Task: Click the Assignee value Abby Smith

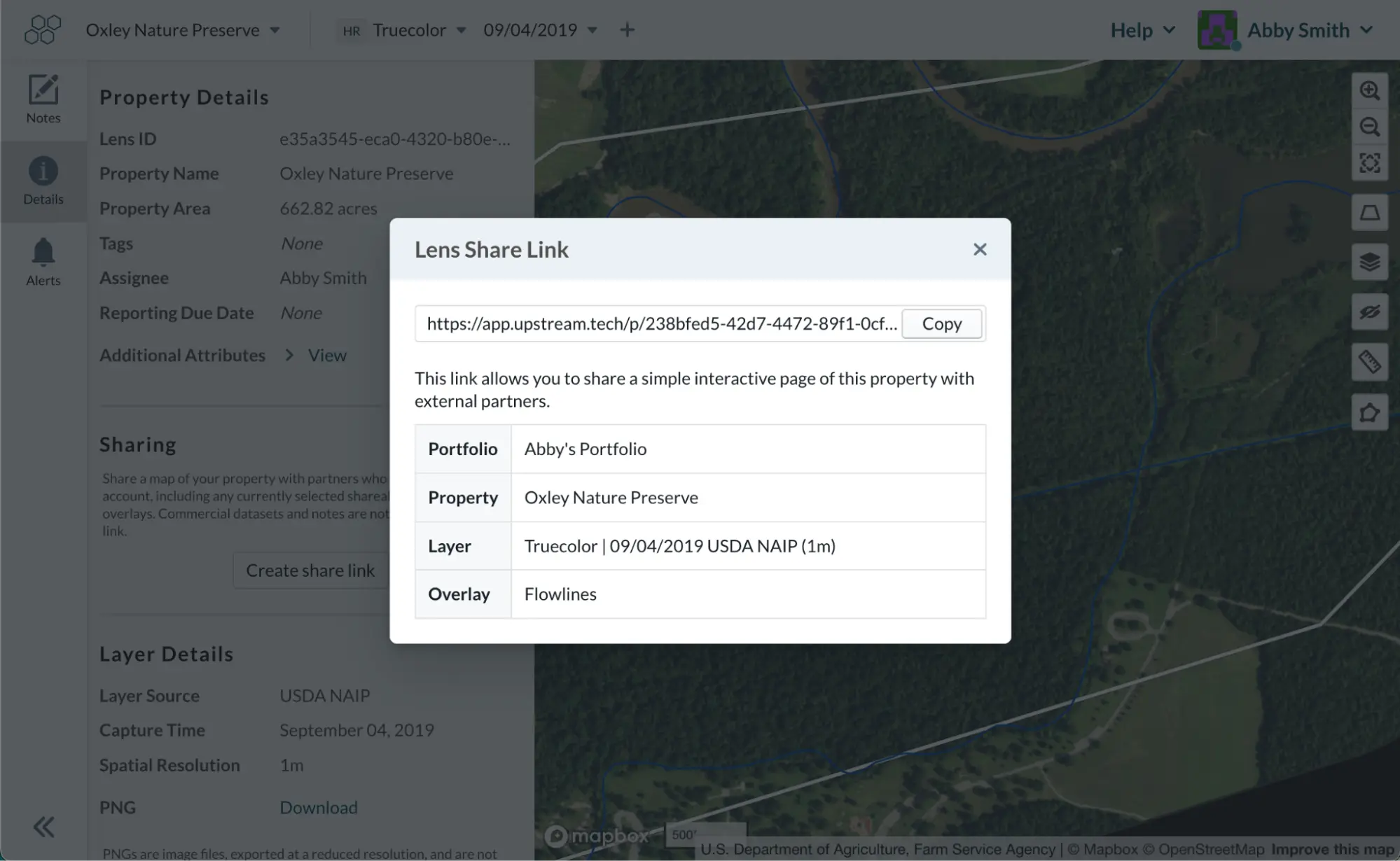Action: 323,277
